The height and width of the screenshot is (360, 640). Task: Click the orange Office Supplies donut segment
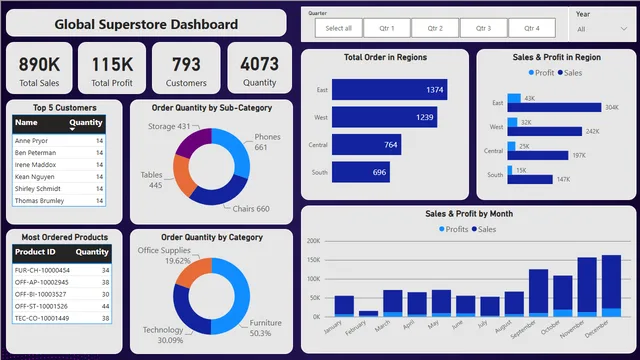click(193, 271)
